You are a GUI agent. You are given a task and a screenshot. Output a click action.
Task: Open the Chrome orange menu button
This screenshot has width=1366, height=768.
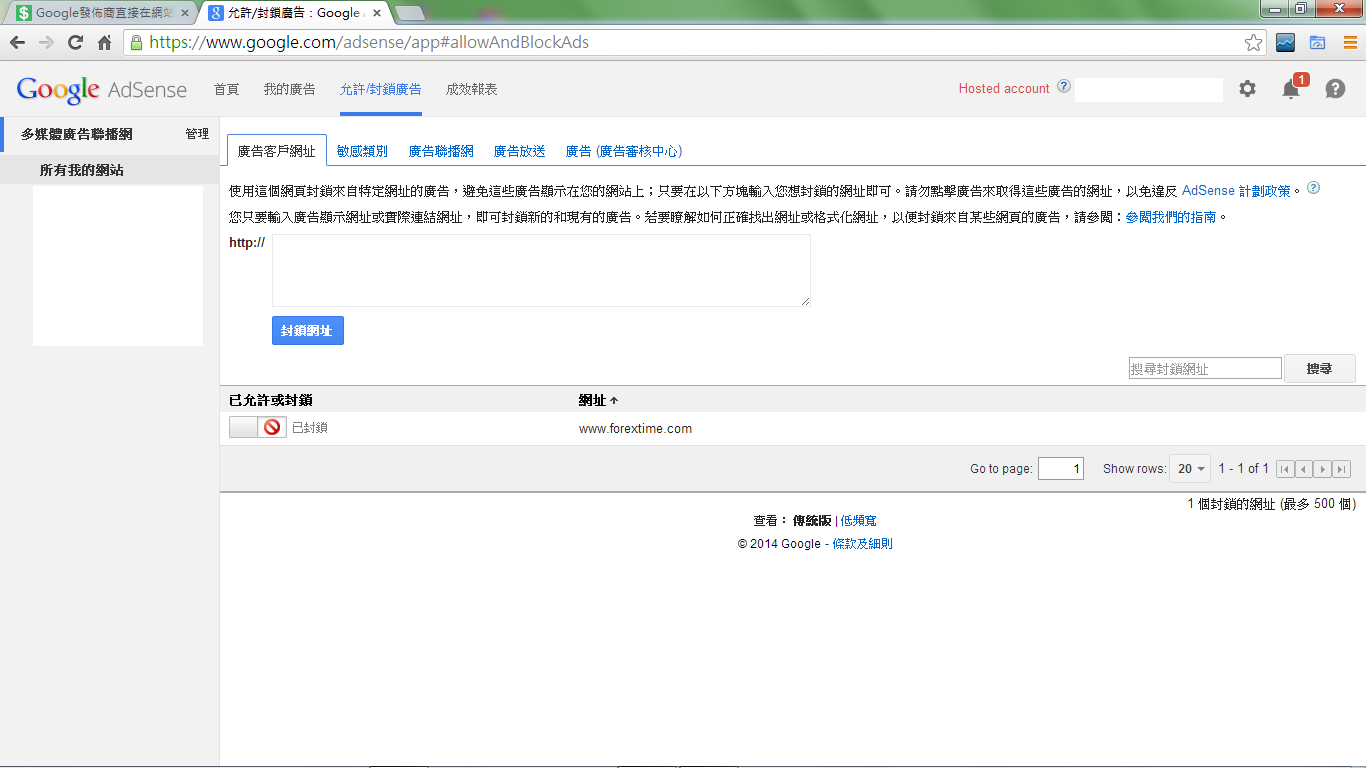click(1349, 42)
